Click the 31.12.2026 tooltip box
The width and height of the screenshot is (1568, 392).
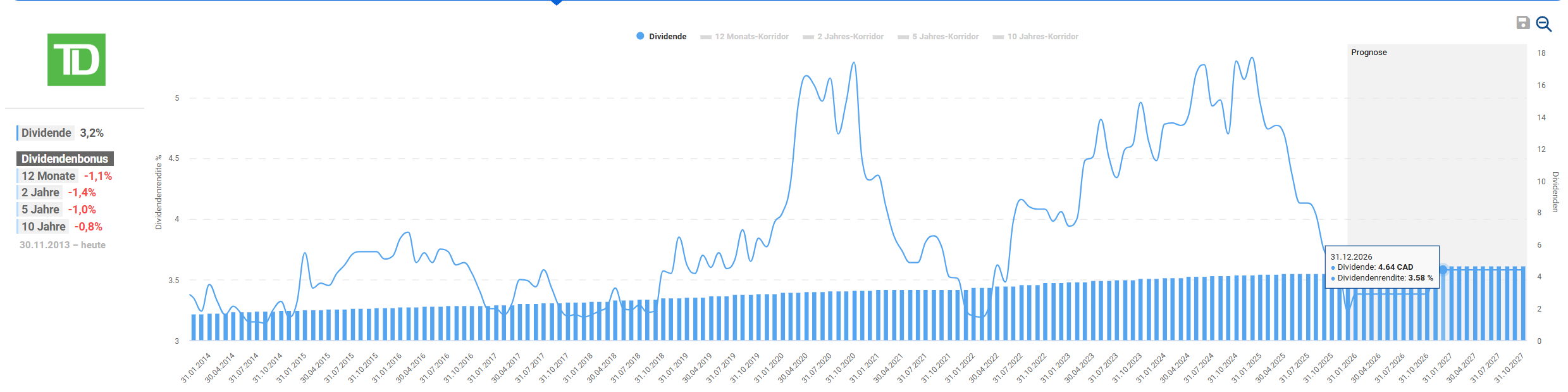coord(1381,267)
